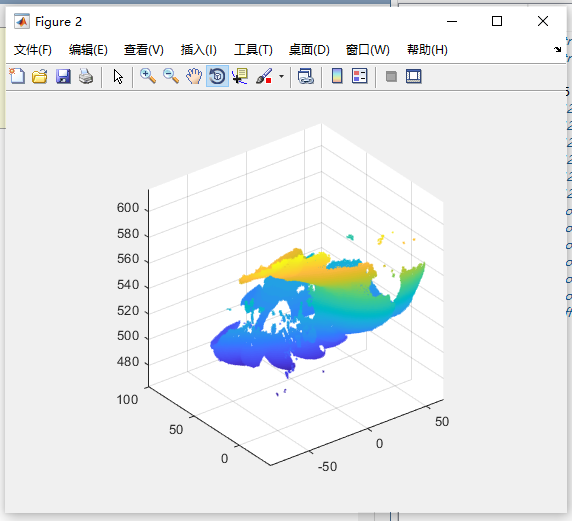This screenshot has height=521, width=572.
Task: Save the figure with the floppy disk icon
Action: tap(63, 76)
